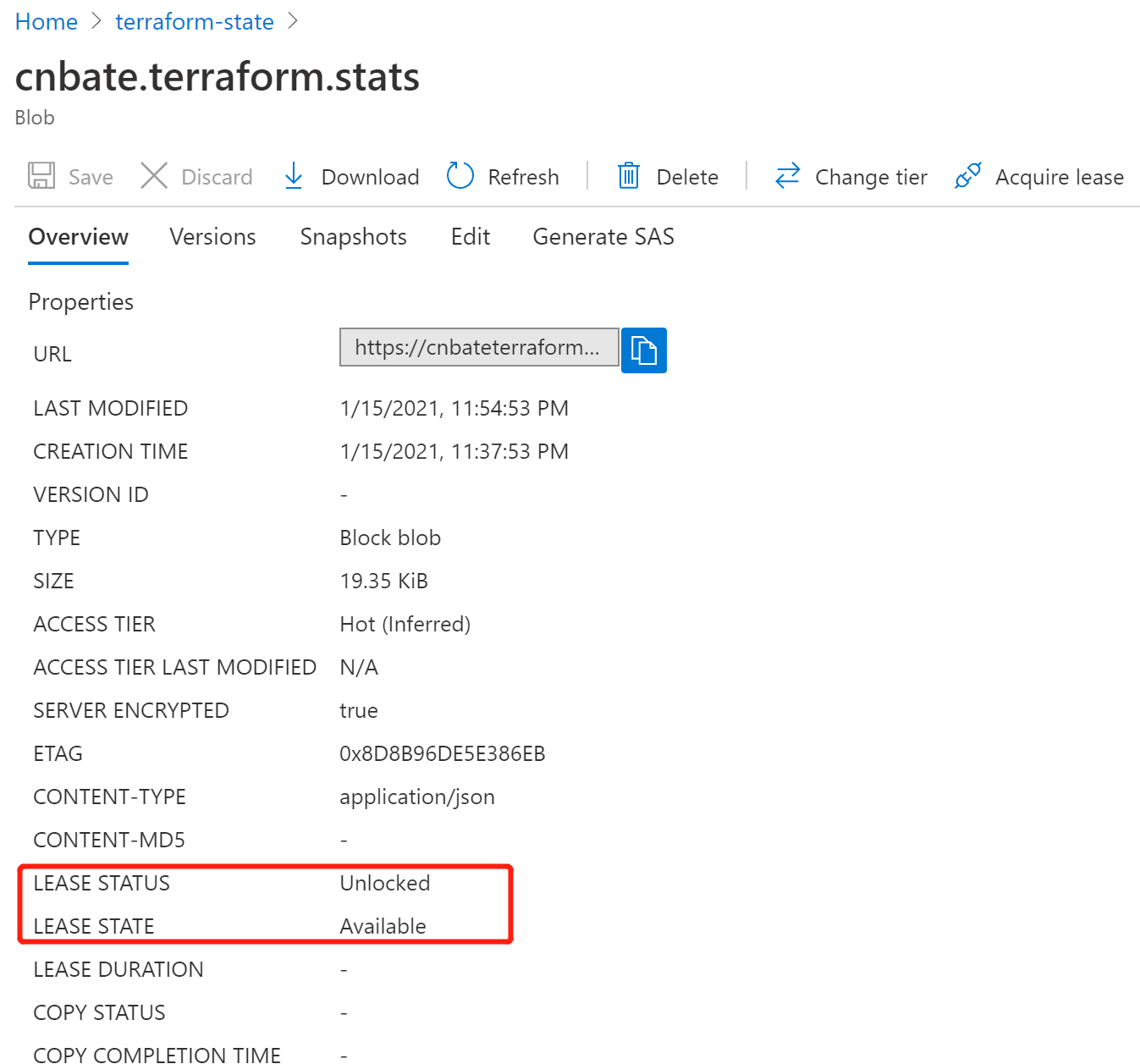Click the Change tier arrows icon

coord(788,176)
